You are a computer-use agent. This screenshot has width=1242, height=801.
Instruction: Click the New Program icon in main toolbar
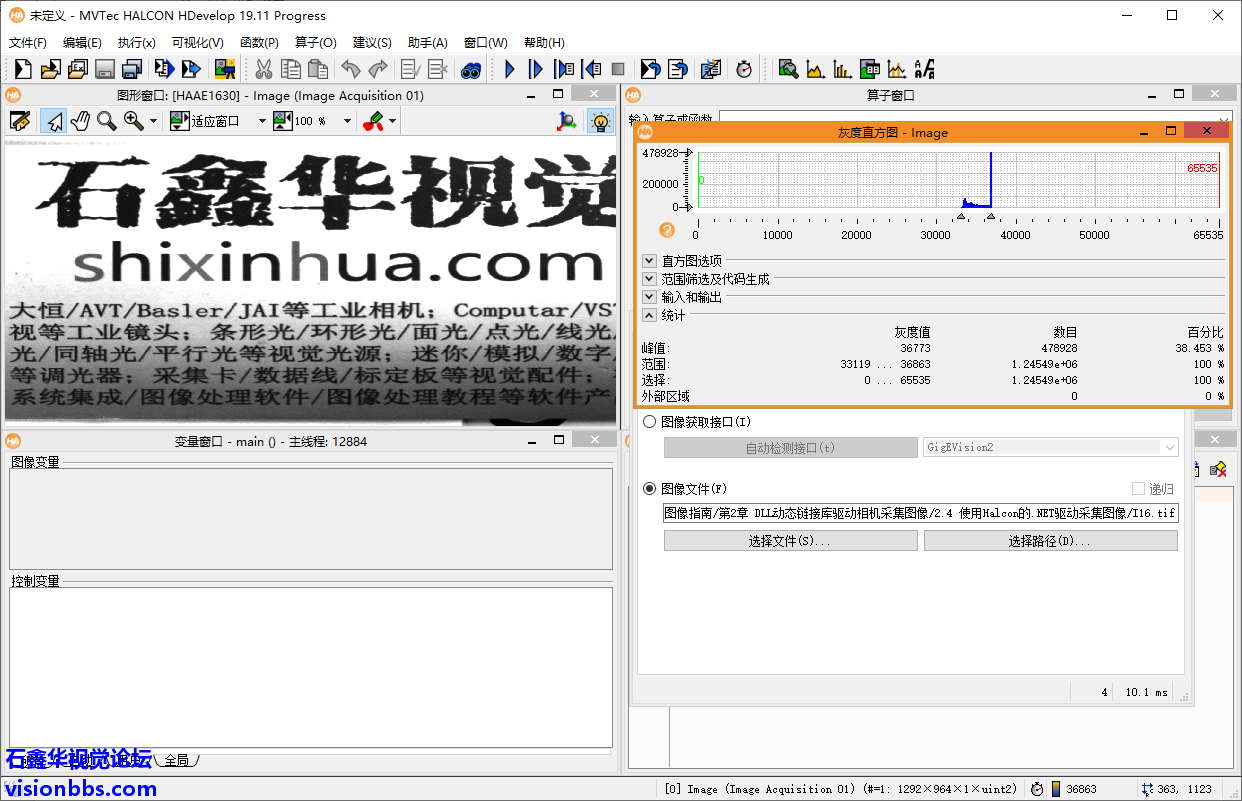(23, 69)
